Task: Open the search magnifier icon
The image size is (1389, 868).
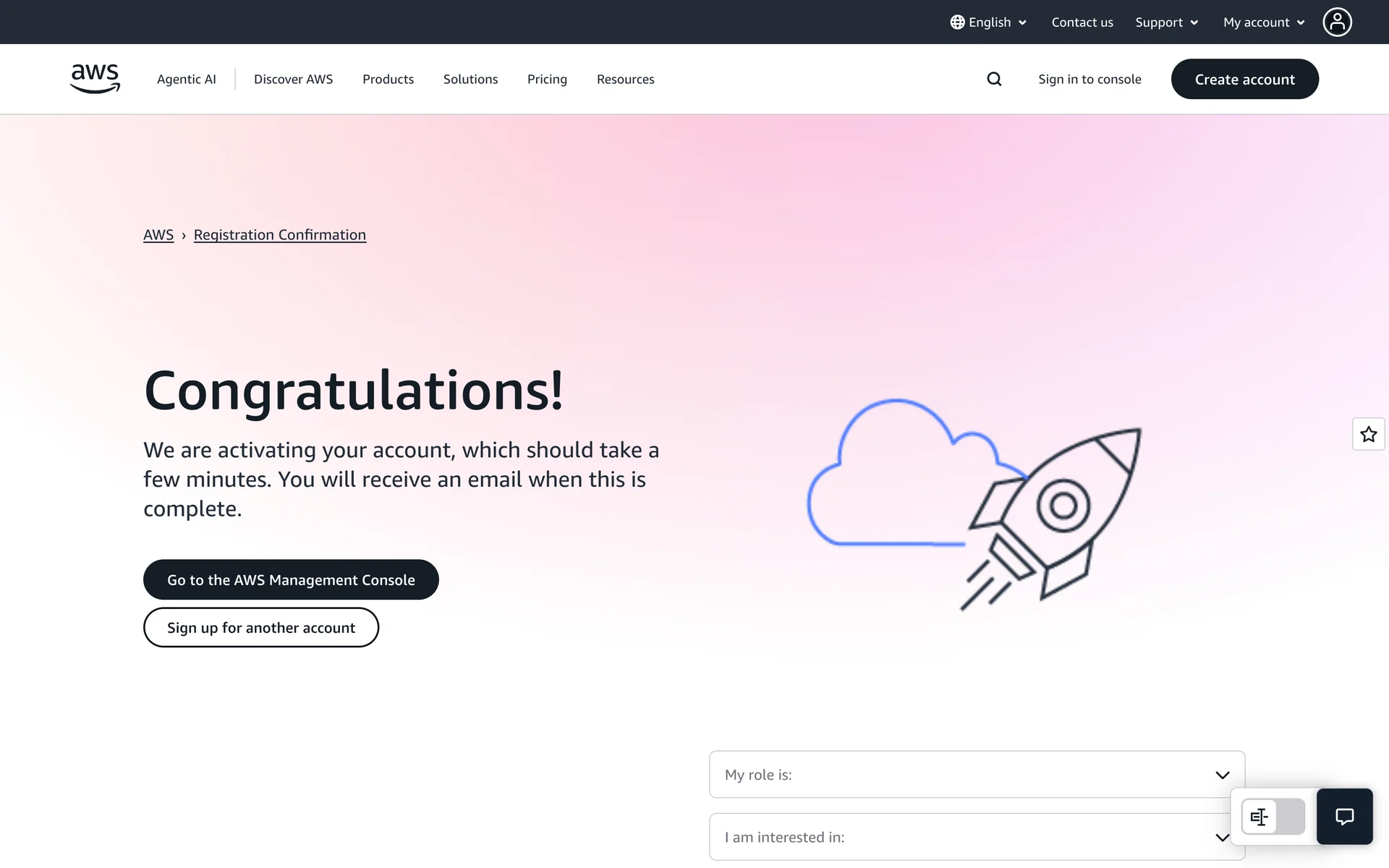Action: [994, 79]
